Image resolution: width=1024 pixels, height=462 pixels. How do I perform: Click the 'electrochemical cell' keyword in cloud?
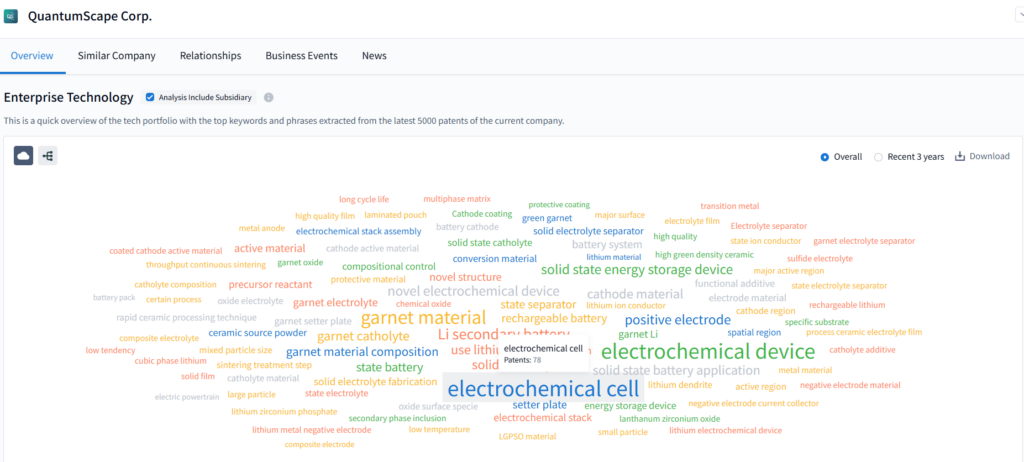click(541, 389)
